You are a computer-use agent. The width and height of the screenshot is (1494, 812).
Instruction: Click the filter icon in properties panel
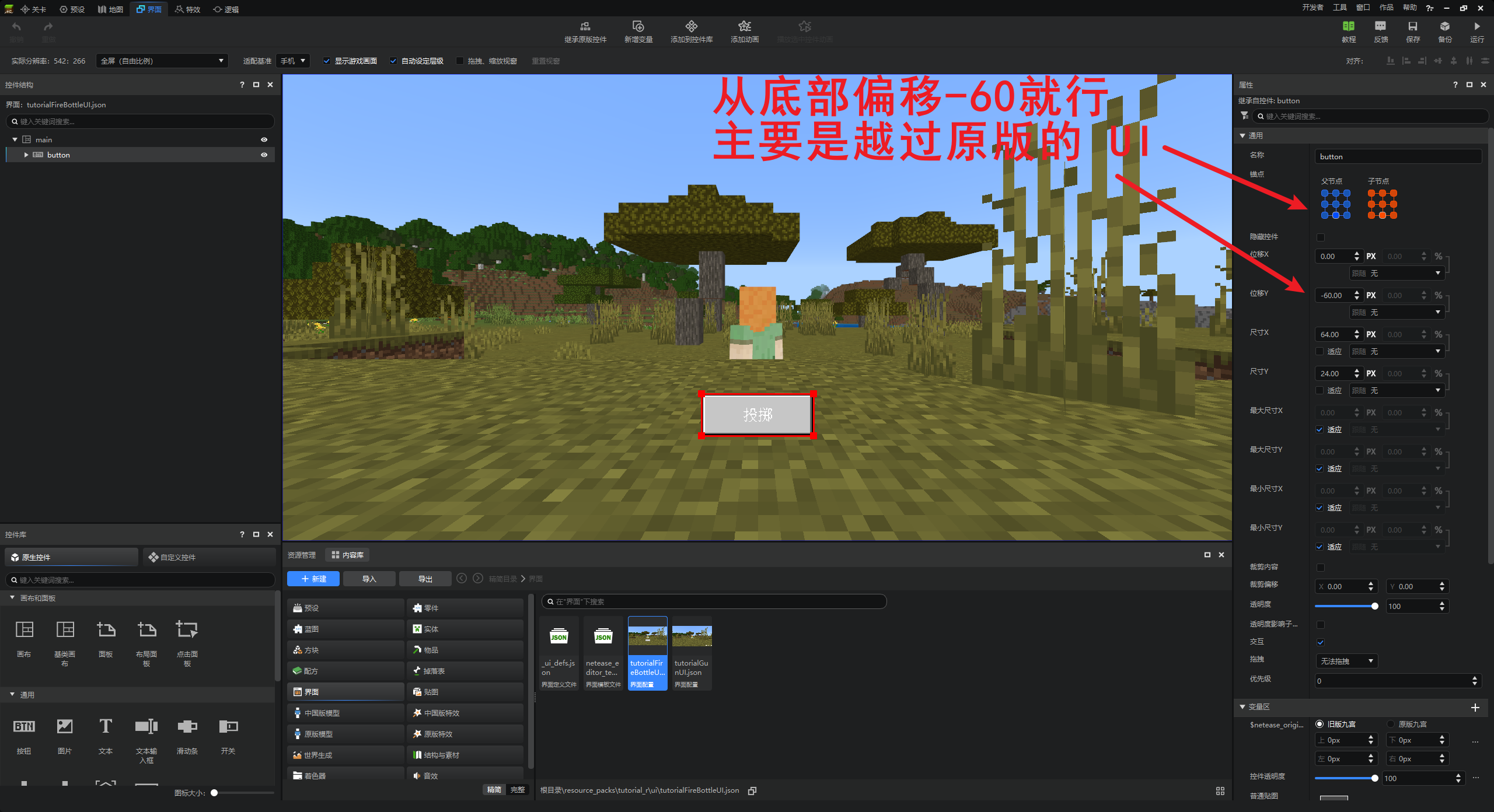pyautogui.click(x=1244, y=116)
